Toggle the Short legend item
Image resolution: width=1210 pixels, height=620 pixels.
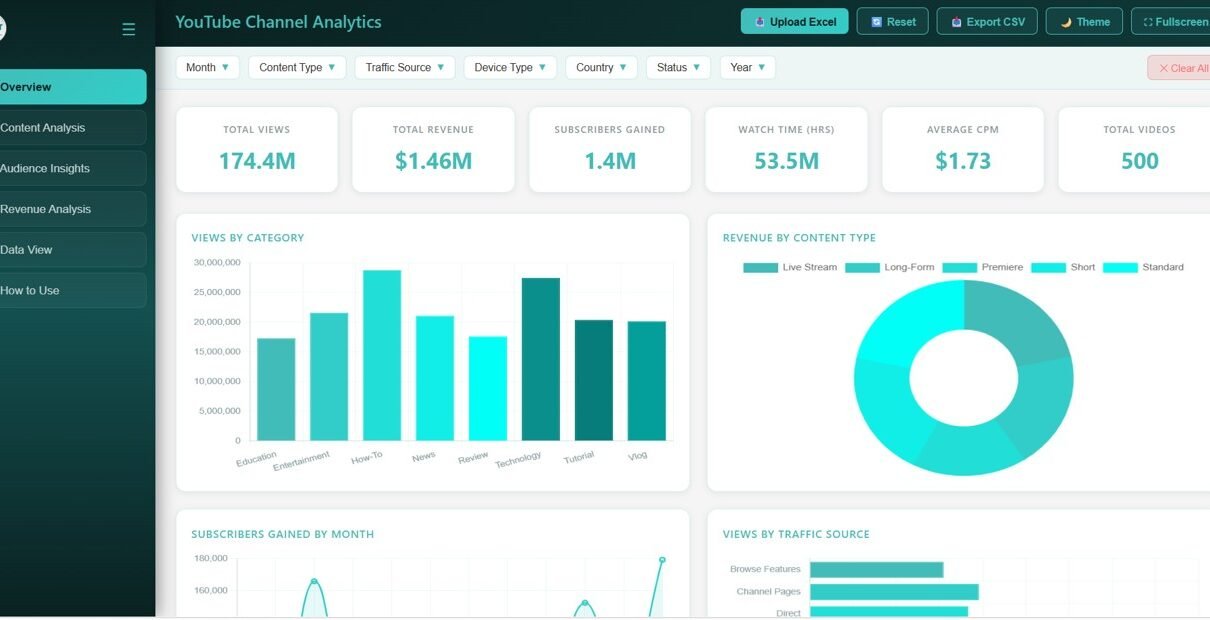tap(1048, 267)
